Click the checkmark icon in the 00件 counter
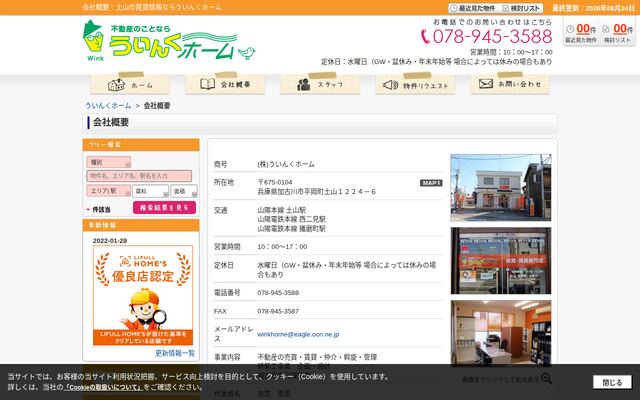The height and width of the screenshot is (400, 640). [x=606, y=29]
